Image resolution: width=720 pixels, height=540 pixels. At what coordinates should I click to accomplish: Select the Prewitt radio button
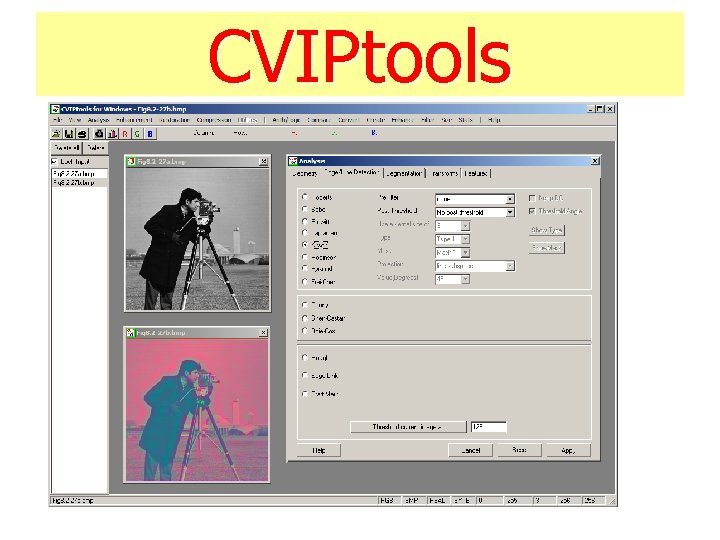(305, 221)
